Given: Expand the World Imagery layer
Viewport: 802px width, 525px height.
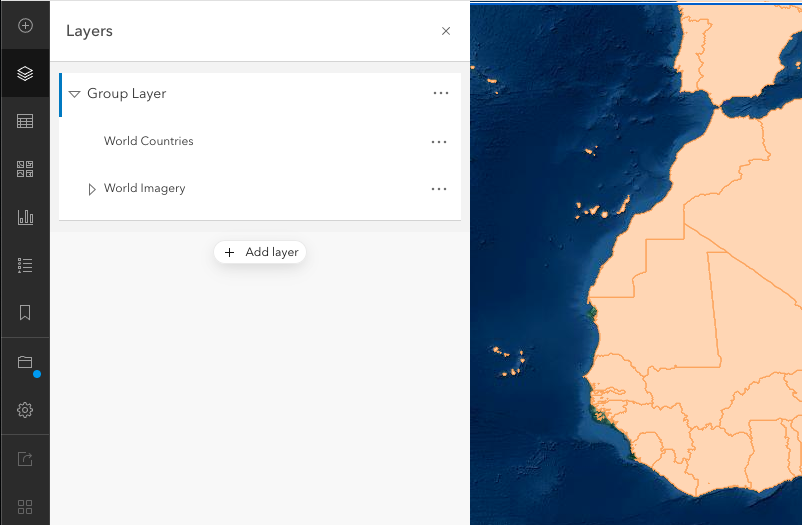Looking at the screenshot, I should point(92,189).
